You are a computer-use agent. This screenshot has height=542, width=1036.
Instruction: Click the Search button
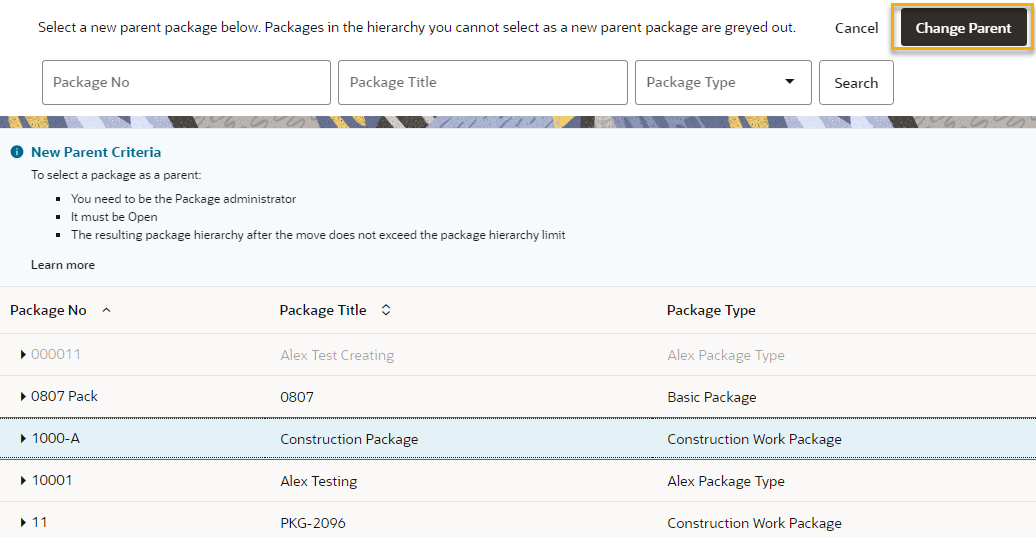(x=856, y=83)
